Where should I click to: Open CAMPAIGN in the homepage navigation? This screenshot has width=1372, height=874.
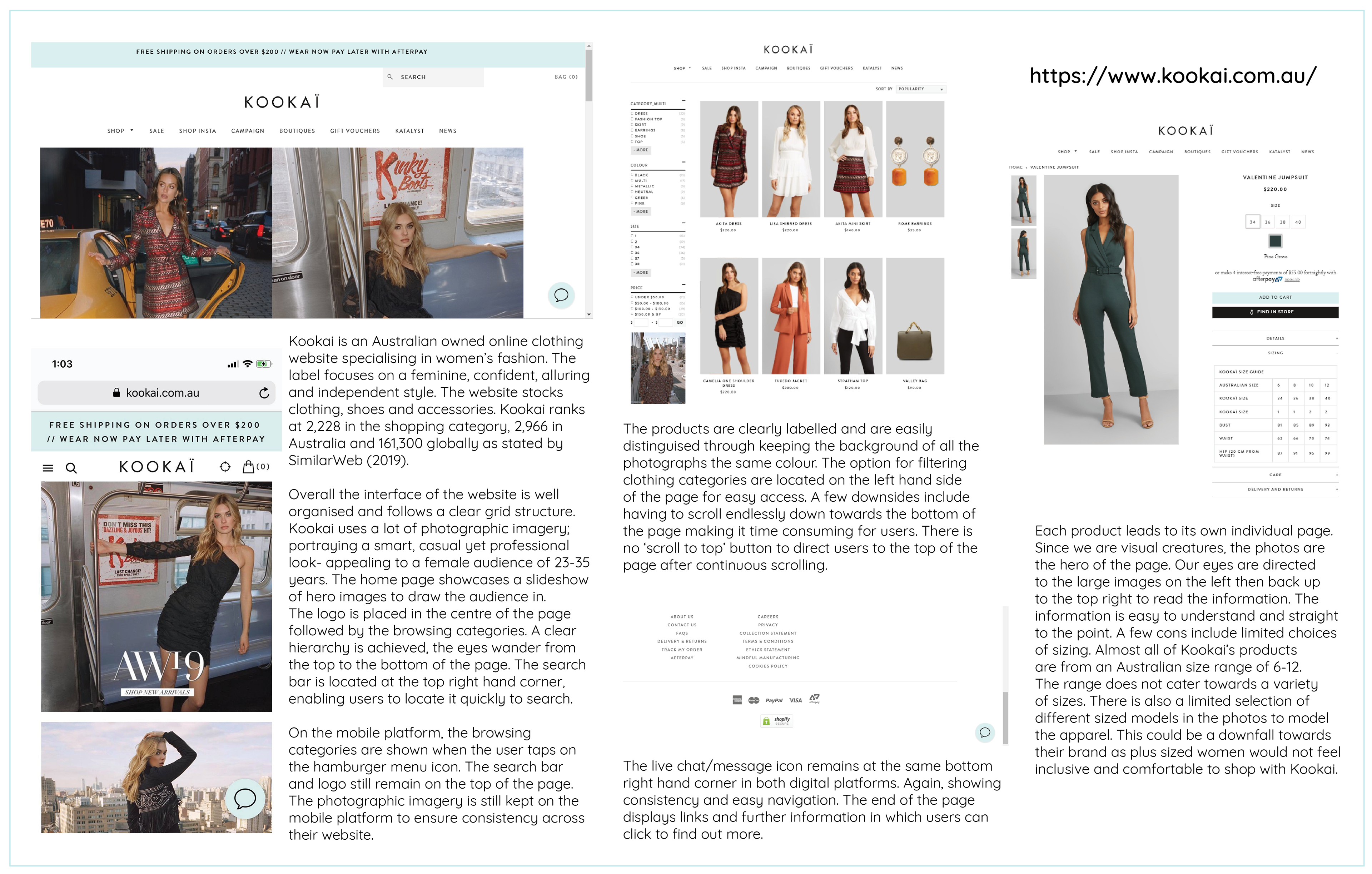pyautogui.click(x=248, y=131)
